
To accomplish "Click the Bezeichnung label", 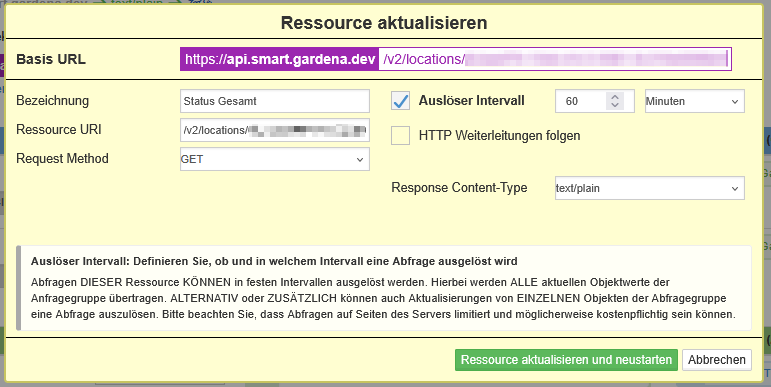I will pos(53,101).
